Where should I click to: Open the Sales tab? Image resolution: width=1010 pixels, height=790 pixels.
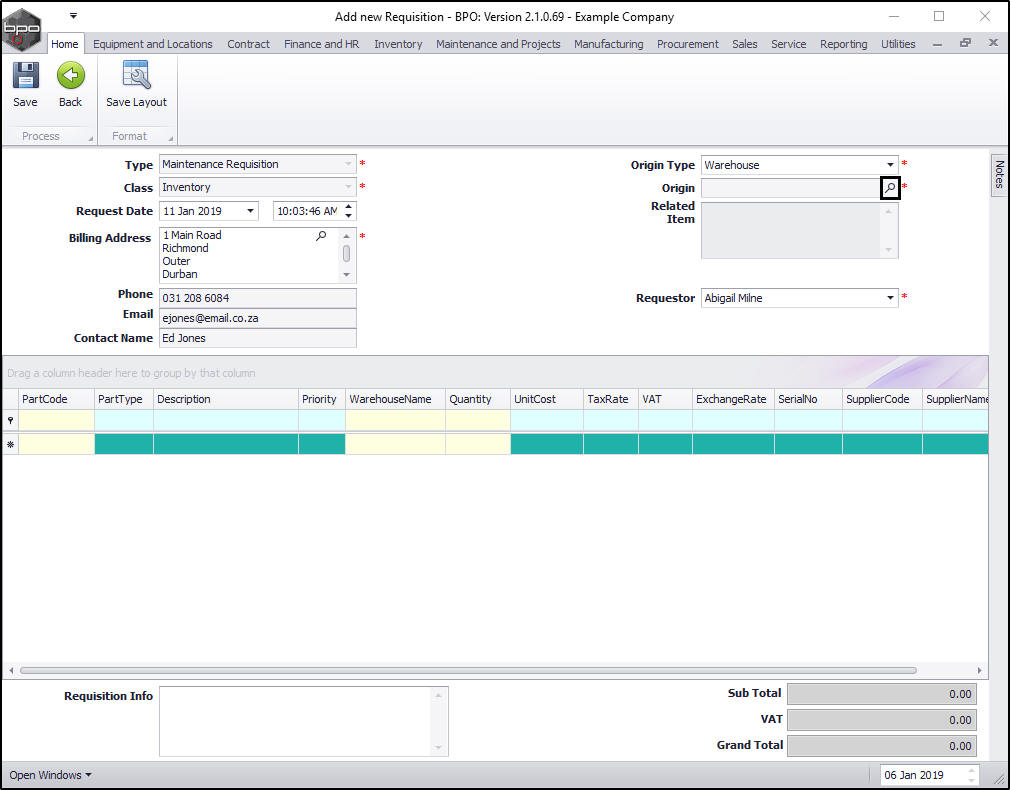pos(744,44)
